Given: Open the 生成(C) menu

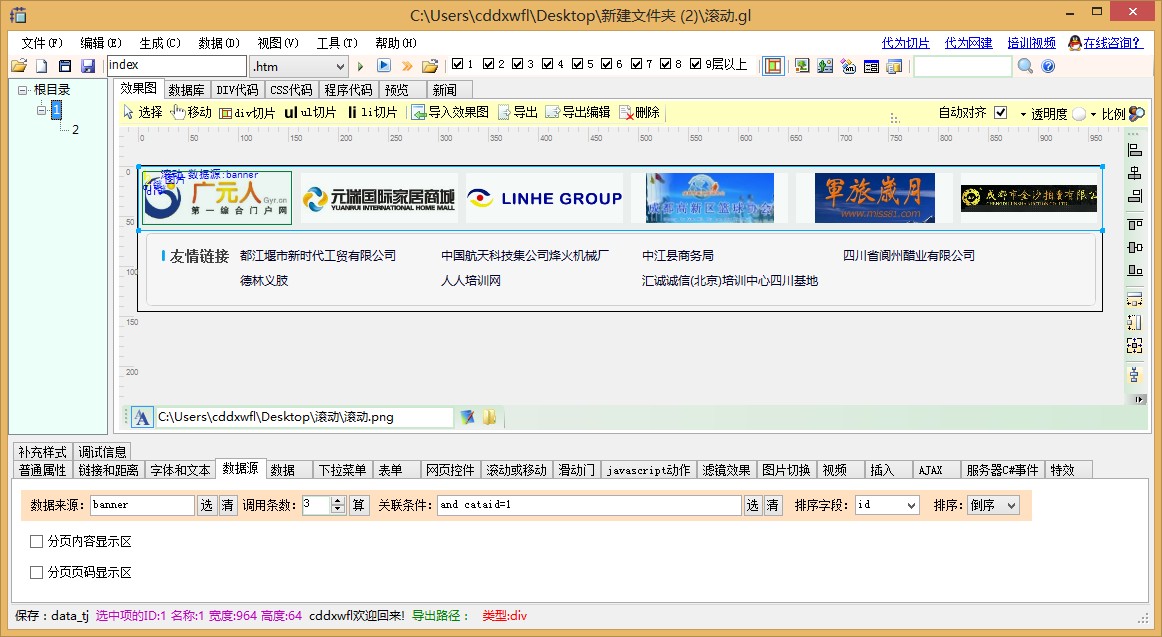Looking at the screenshot, I should tap(160, 43).
